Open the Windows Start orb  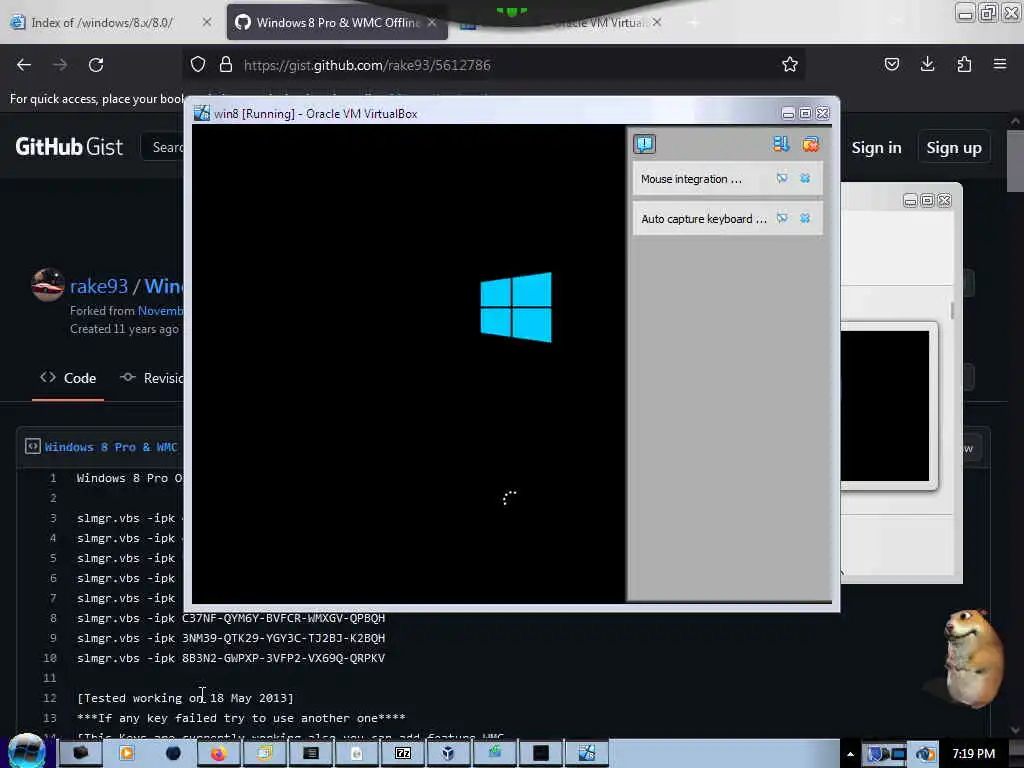tap(26, 752)
